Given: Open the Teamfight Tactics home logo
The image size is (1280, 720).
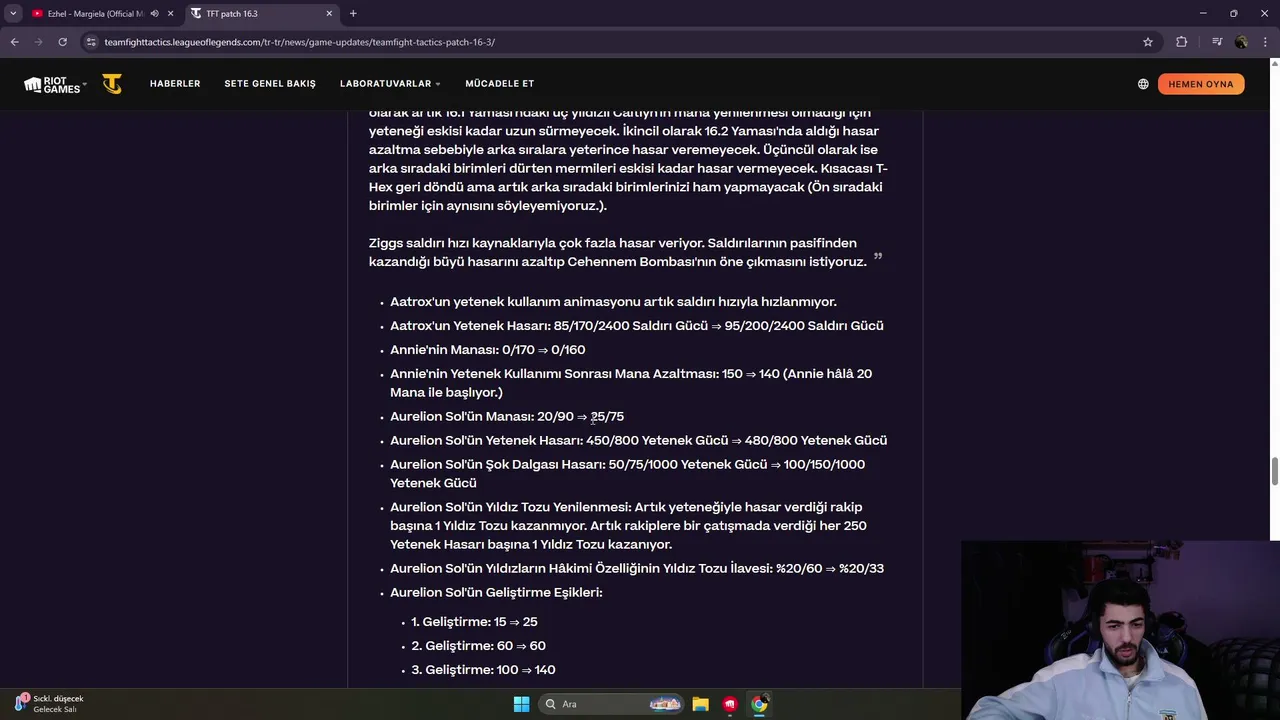Looking at the screenshot, I should coord(112,84).
